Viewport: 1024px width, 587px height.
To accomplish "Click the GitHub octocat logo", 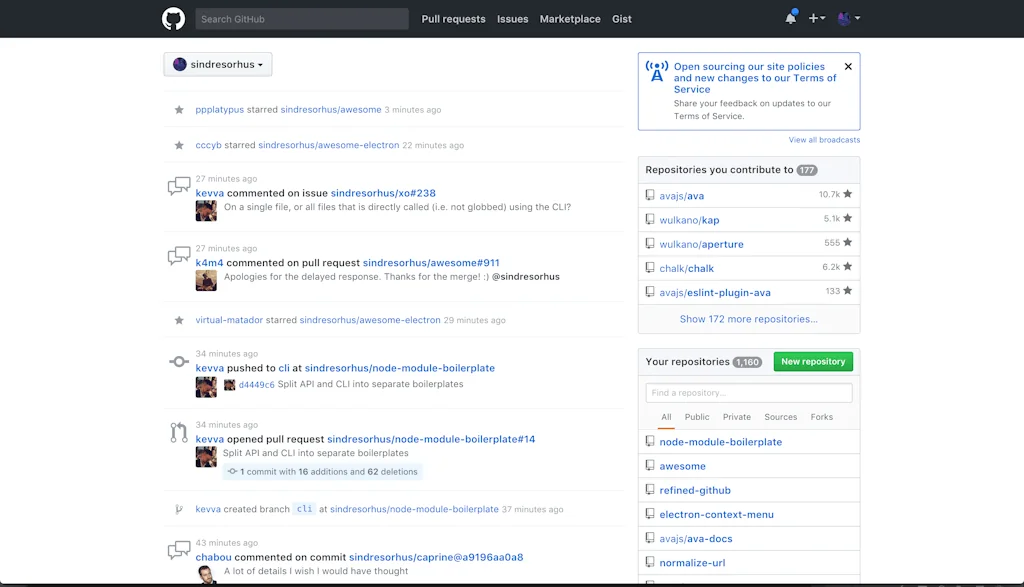I will [x=173, y=18].
